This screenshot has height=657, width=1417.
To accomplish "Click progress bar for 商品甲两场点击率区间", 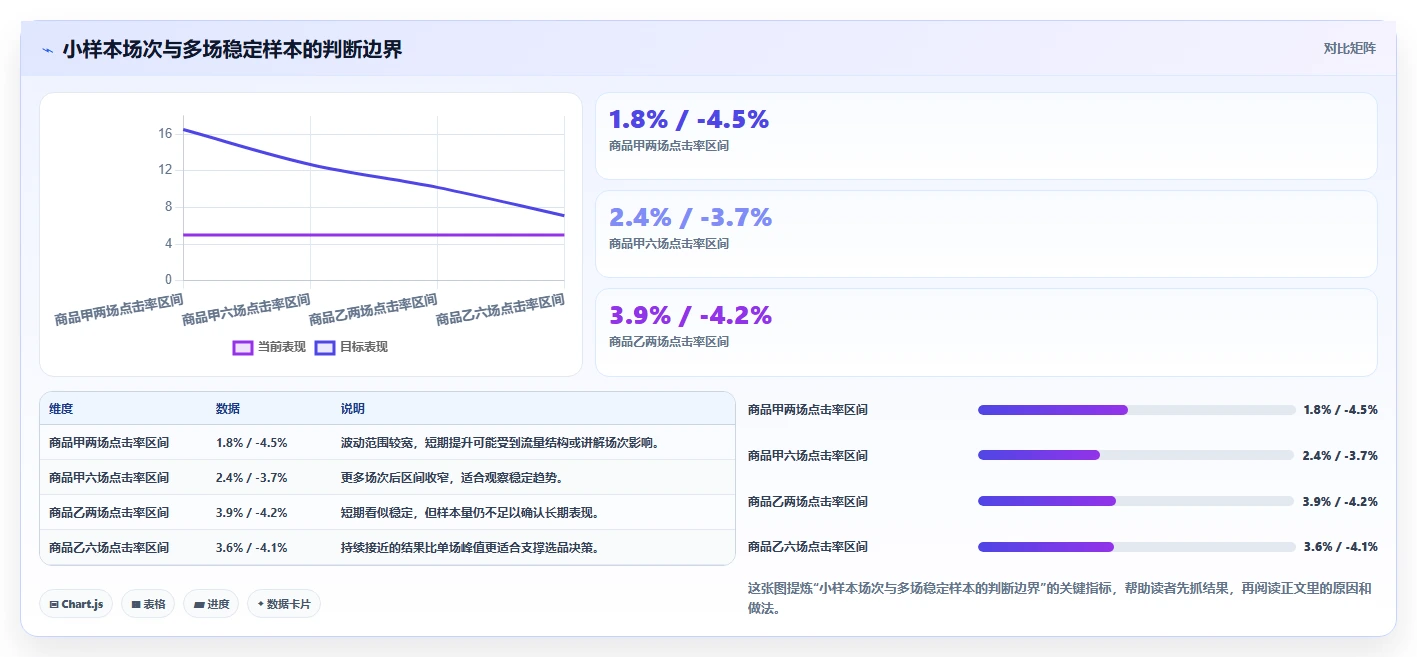I will (x=1136, y=409).
